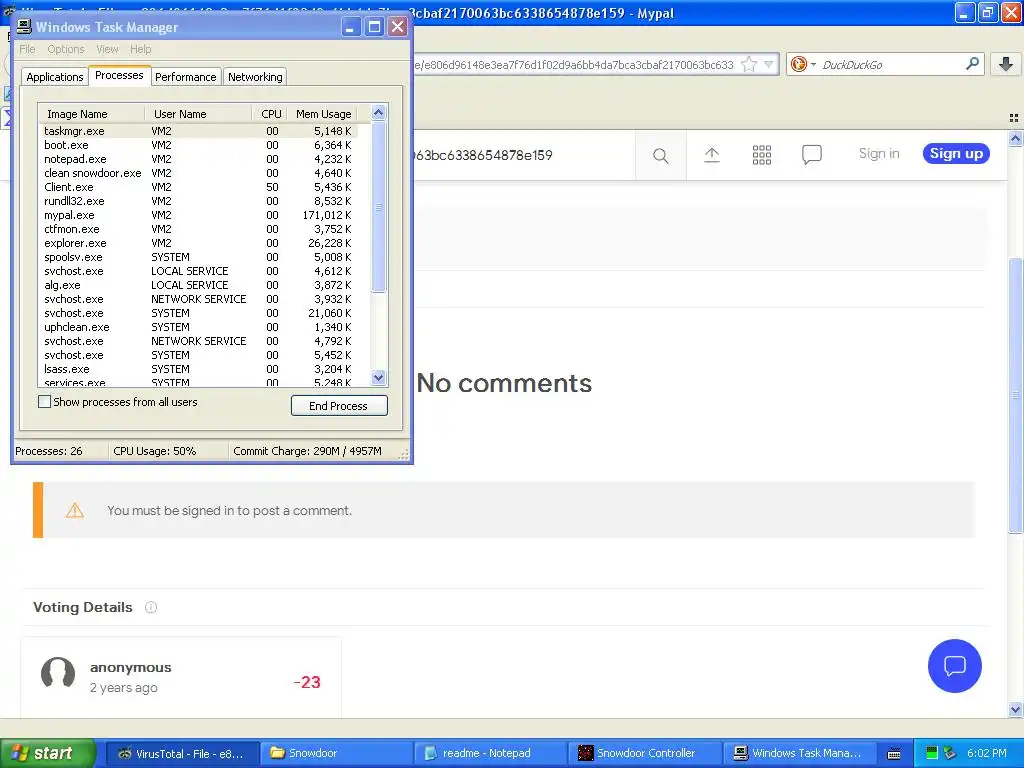Image resolution: width=1024 pixels, height=768 pixels.
Task: Click the keyboard icon on the taskbar
Action: pos(894,754)
